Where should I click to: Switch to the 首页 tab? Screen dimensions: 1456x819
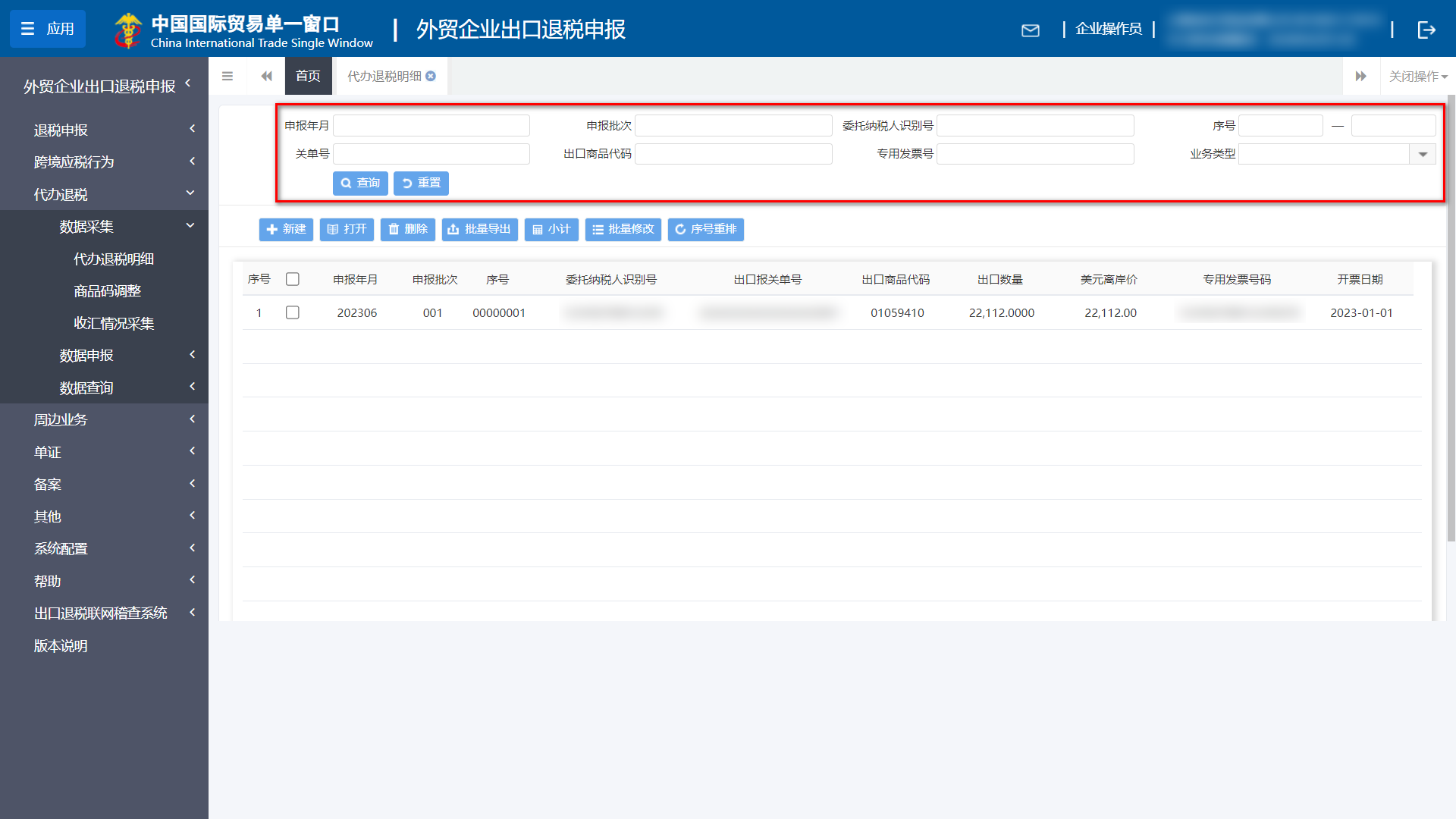click(x=308, y=76)
